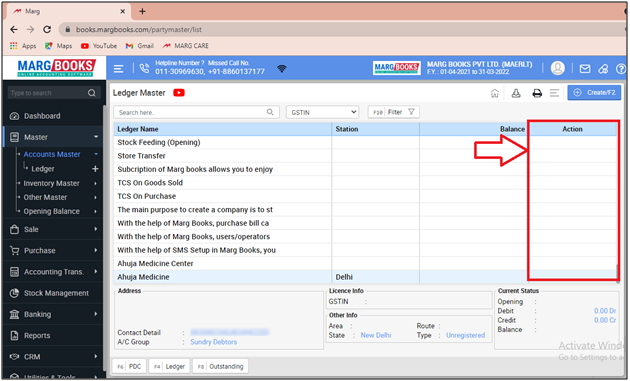Expand the Inventory Master submenu arrow
The height and width of the screenshot is (381, 630).
pyautogui.click(x=96, y=183)
